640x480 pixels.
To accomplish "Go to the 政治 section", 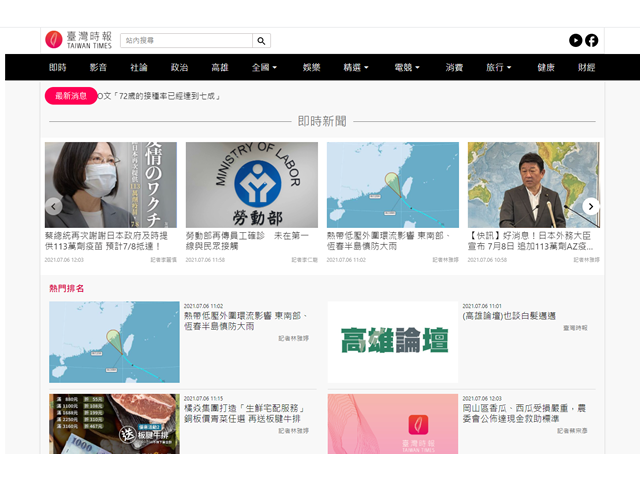I will (179, 68).
